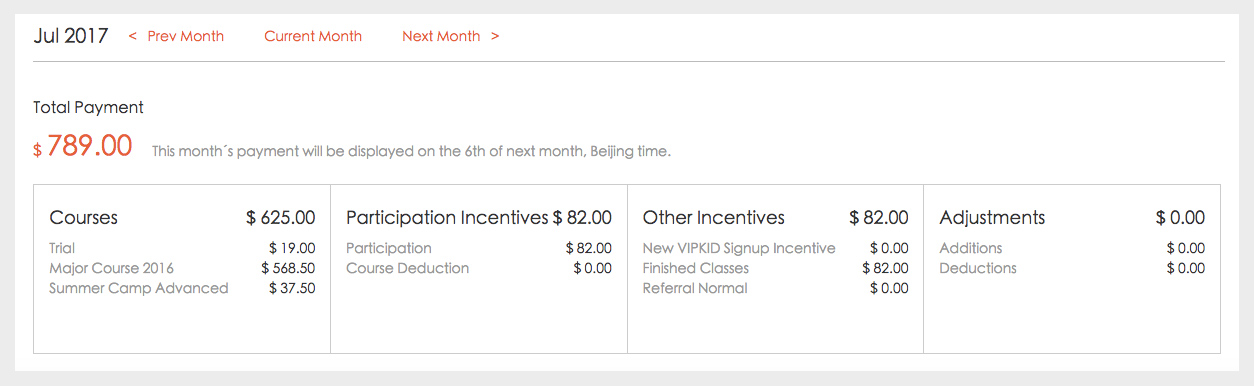Select the Referral Normal row
1254x386 pixels.
tap(776, 288)
